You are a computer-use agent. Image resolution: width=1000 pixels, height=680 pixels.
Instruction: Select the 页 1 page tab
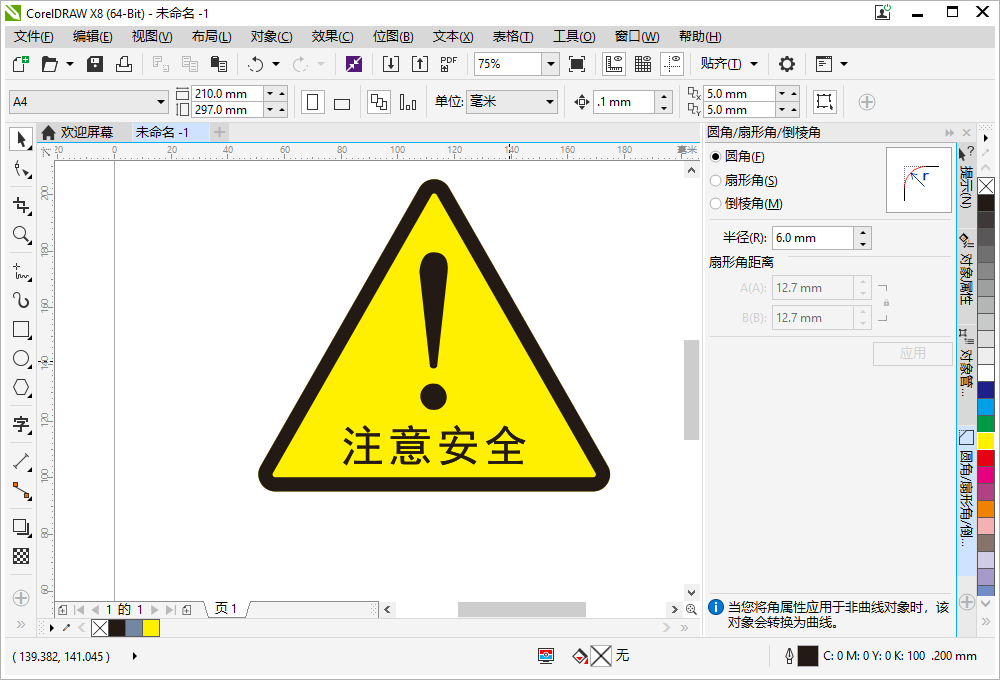226,609
